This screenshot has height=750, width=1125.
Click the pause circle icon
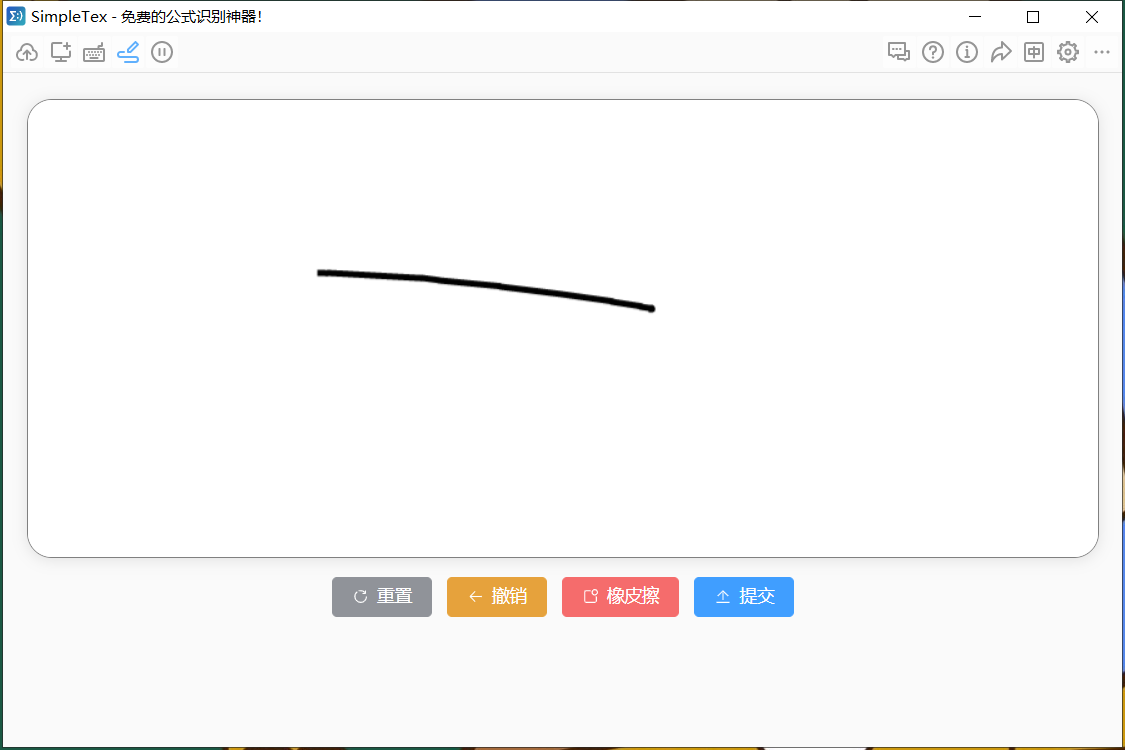click(x=162, y=53)
